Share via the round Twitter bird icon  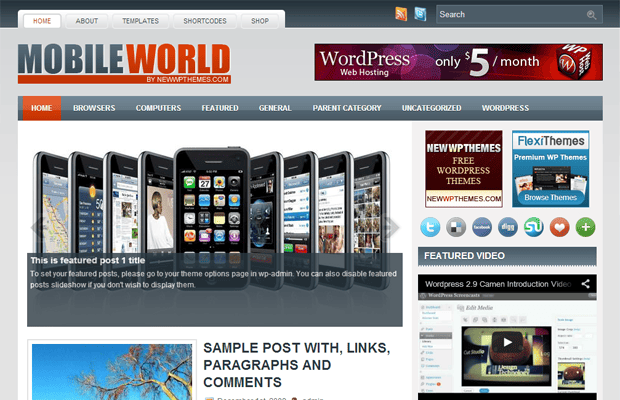[x=431, y=227]
